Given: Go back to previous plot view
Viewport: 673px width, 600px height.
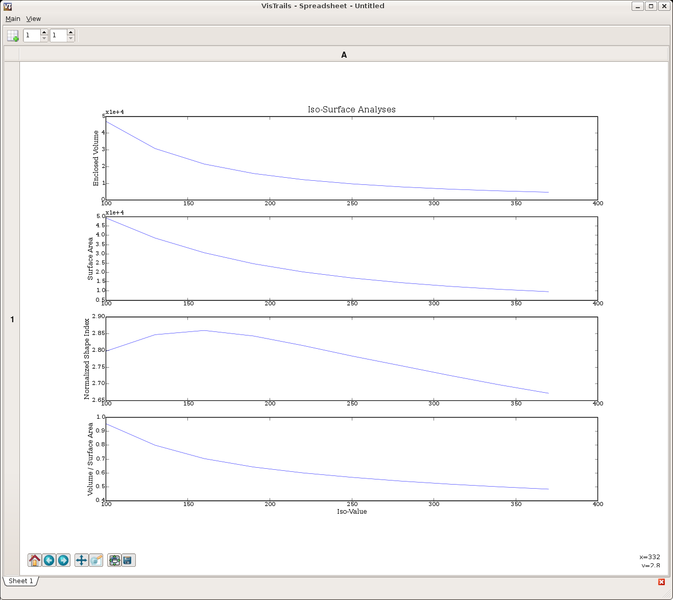Looking at the screenshot, I should coord(49,560).
